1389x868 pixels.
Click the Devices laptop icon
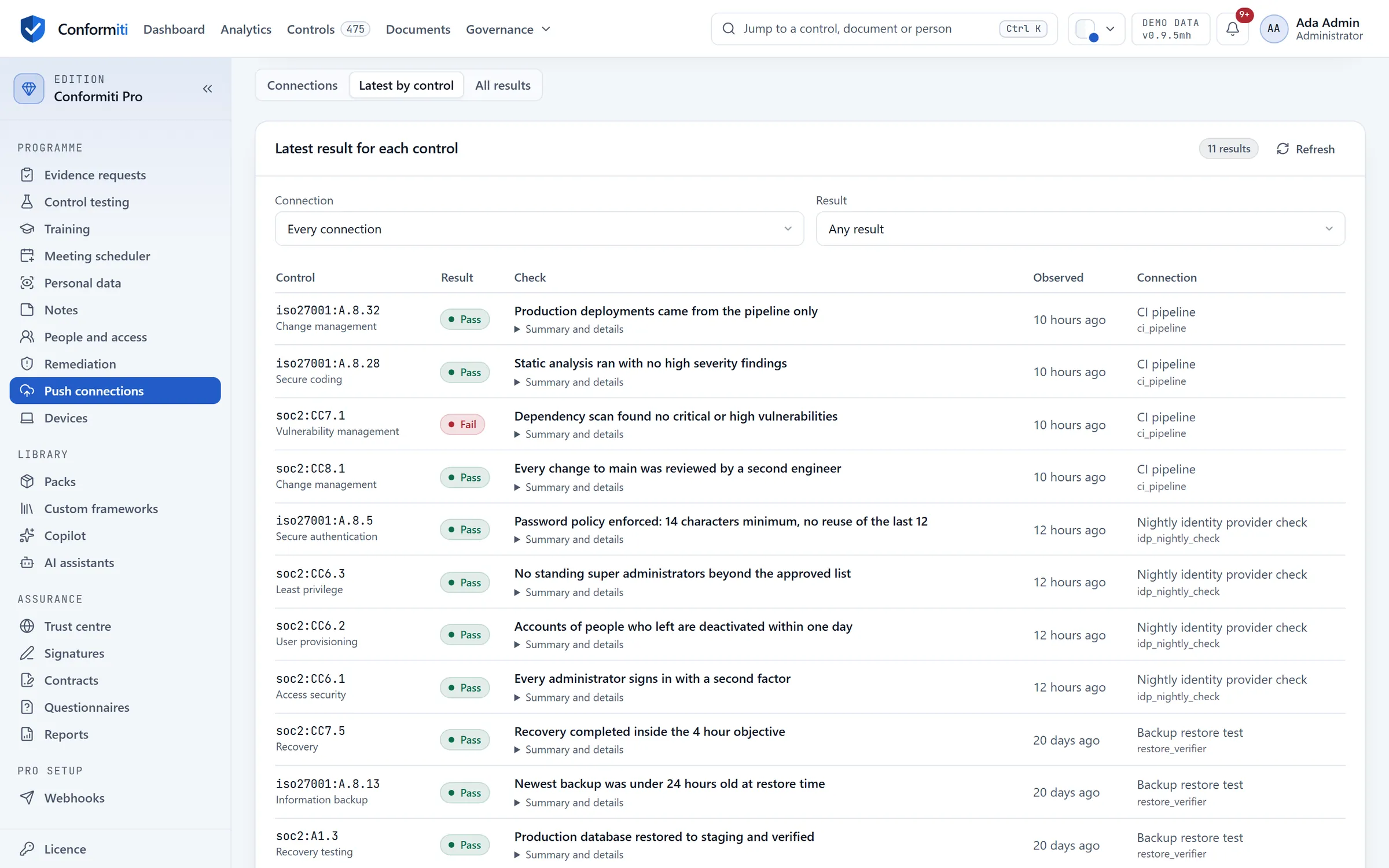click(27, 418)
